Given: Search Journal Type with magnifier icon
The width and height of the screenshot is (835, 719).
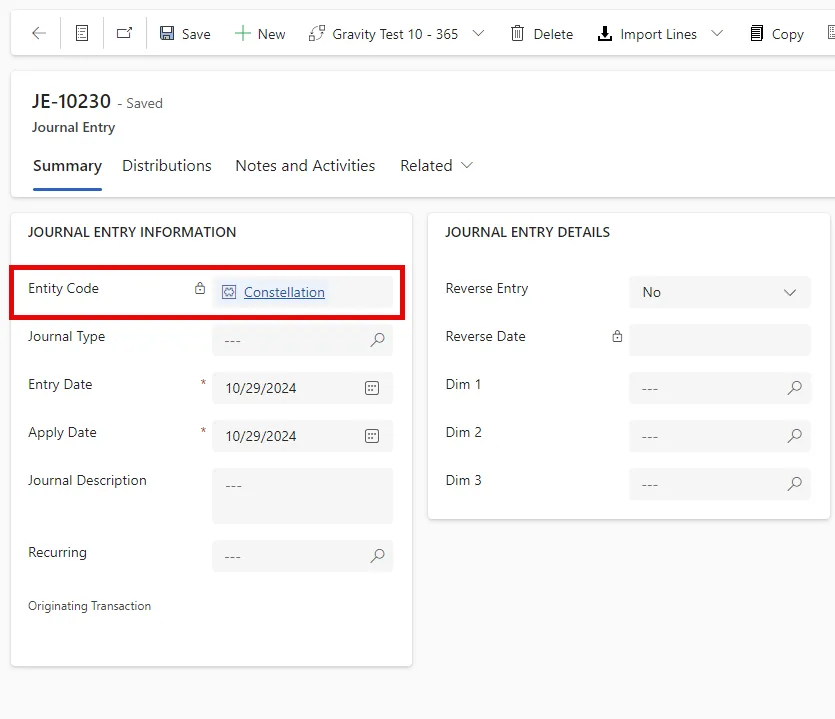Looking at the screenshot, I should coord(377,340).
